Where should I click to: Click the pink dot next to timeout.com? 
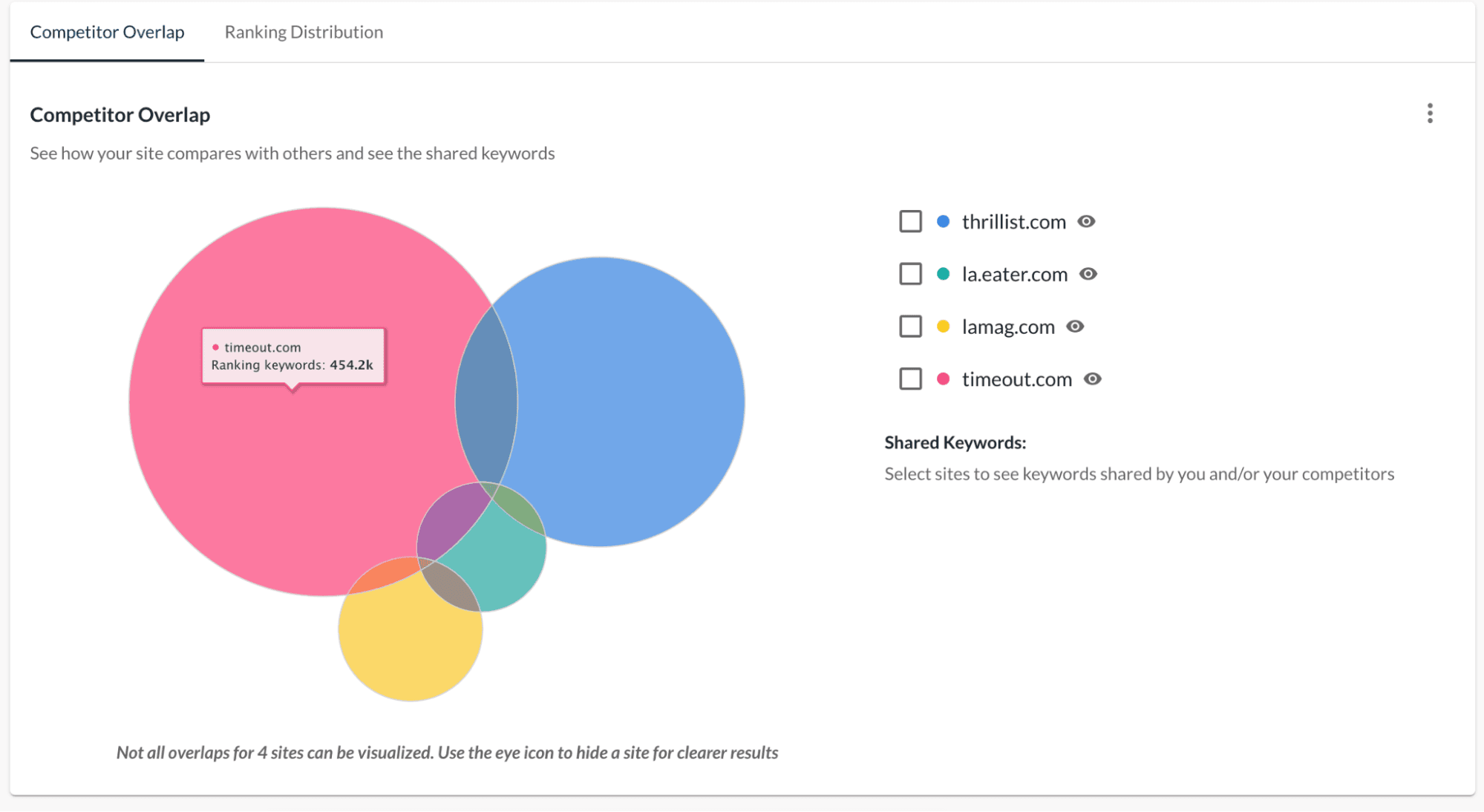click(x=942, y=379)
